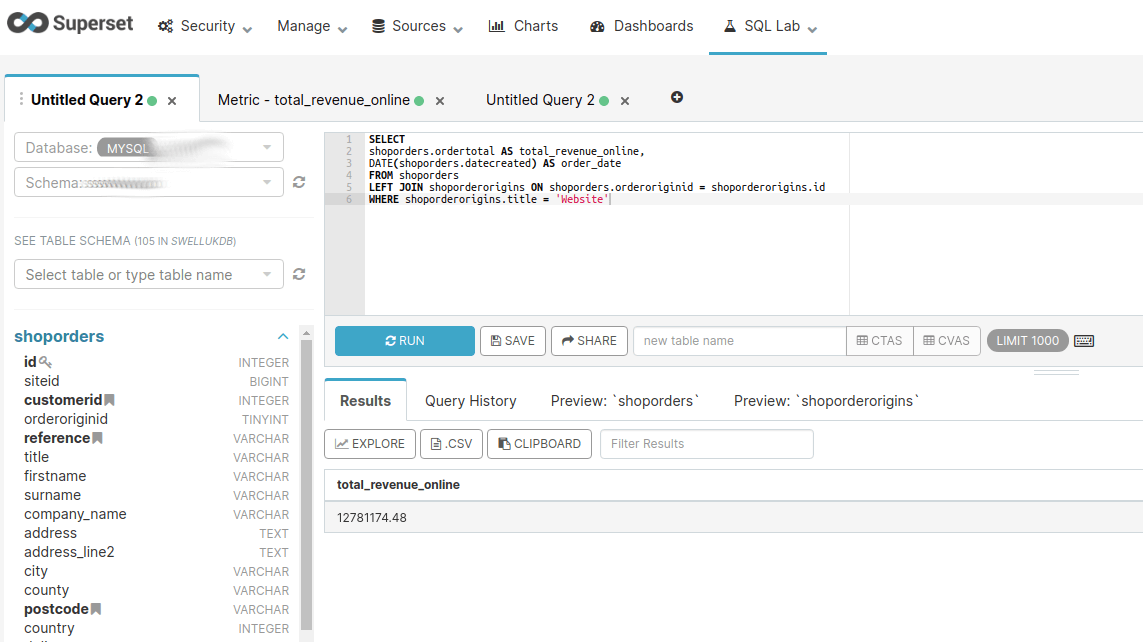Download results as .CSV

tap(451, 444)
